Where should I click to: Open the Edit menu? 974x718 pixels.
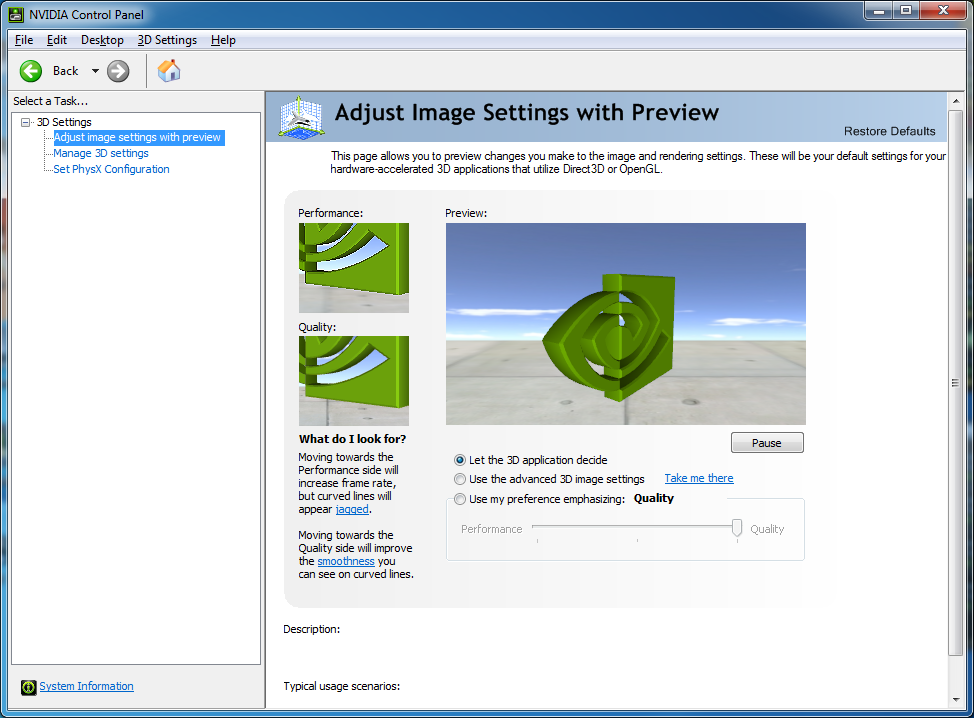[57, 40]
